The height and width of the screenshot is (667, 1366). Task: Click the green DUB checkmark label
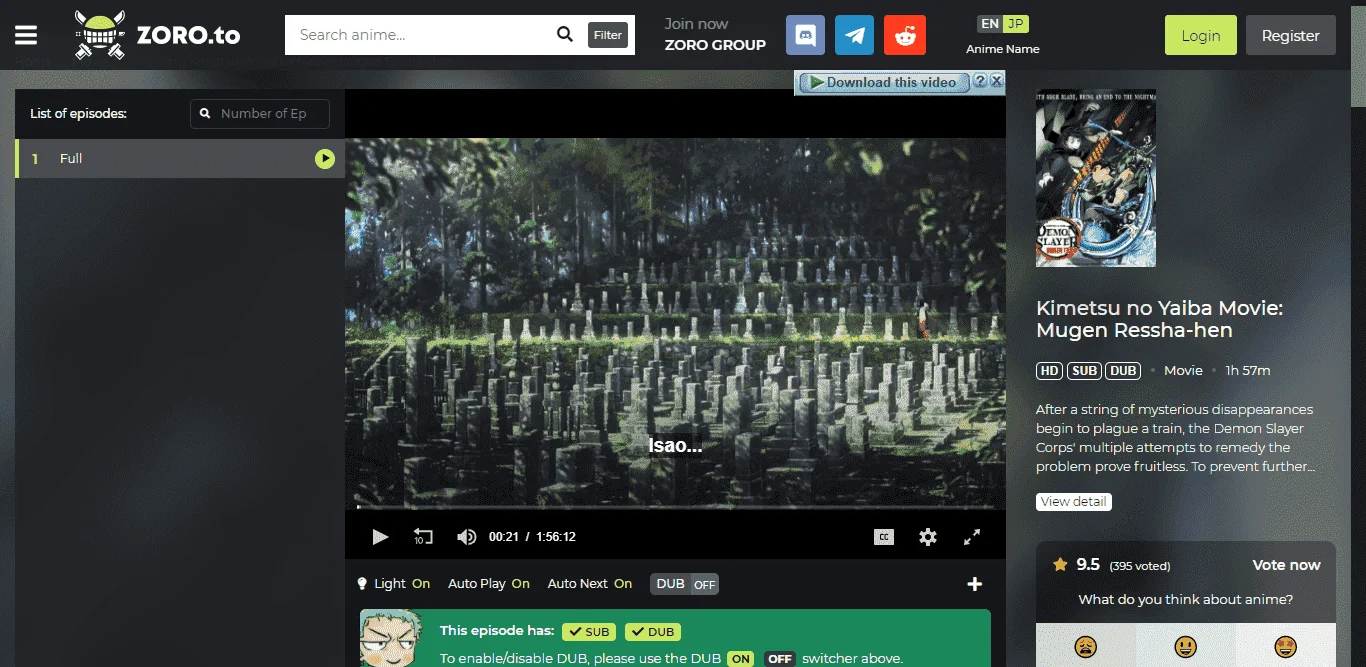pyautogui.click(x=653, y=632)
